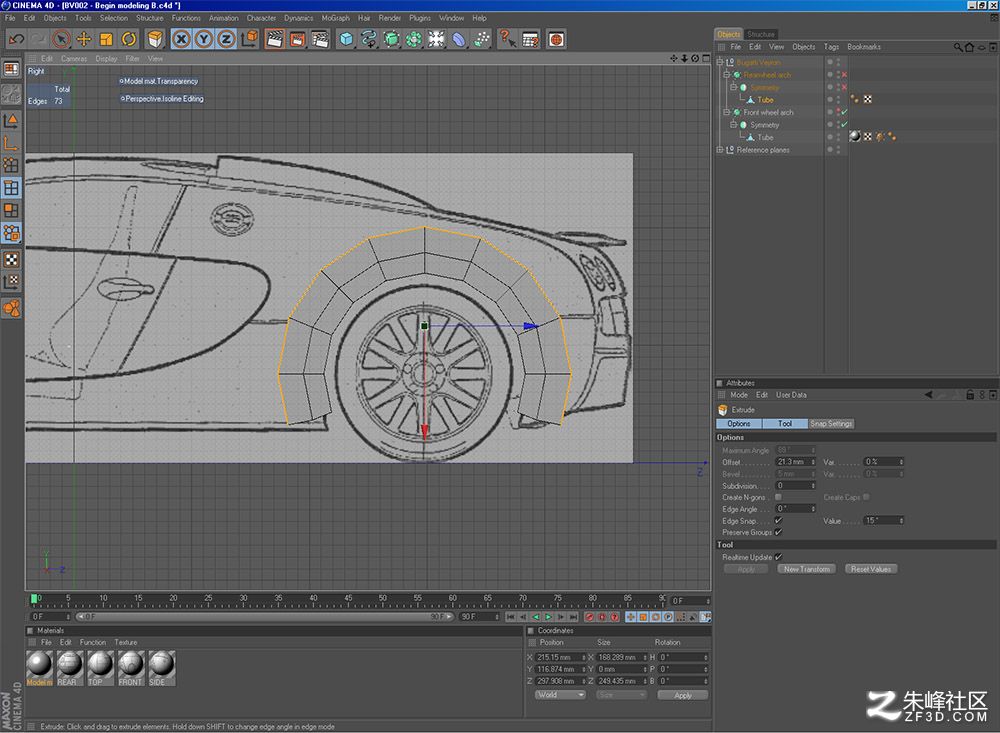The width and height of the screenshot is (1000, 733).
Task: Open the Render Settings icon
Action: pyautogui.click(x=320, y=39)
